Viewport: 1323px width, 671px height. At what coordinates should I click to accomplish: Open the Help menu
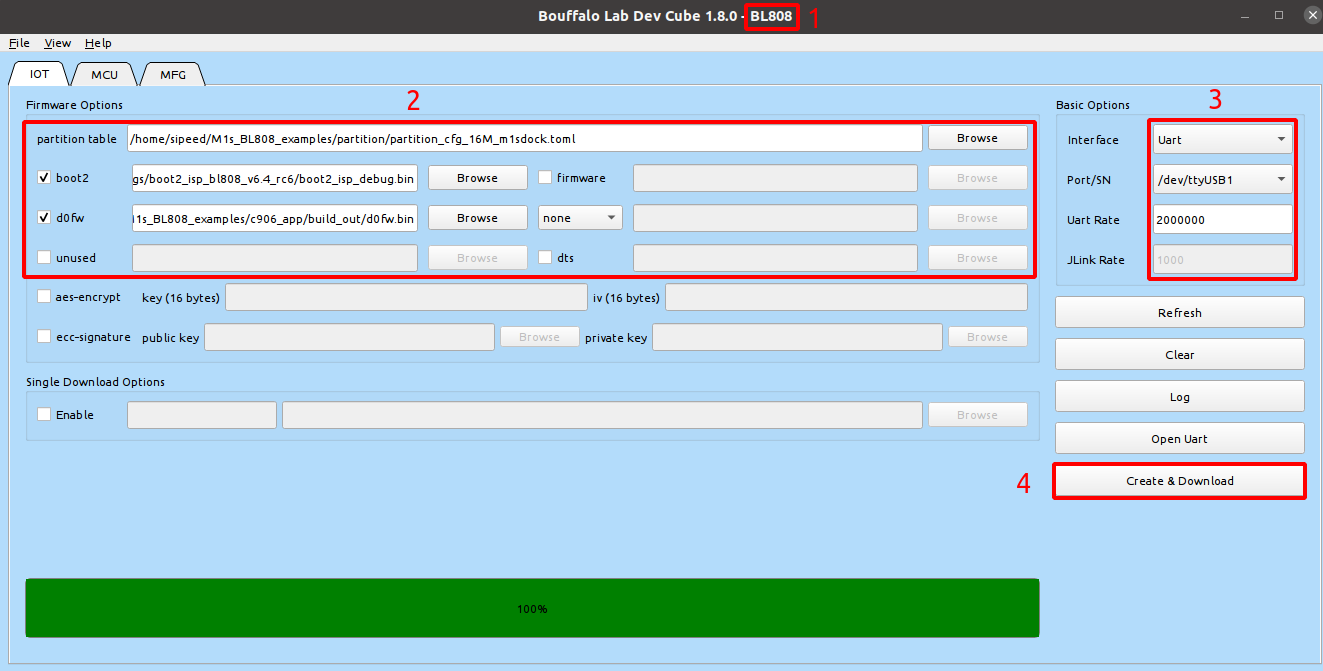[98, 43]
